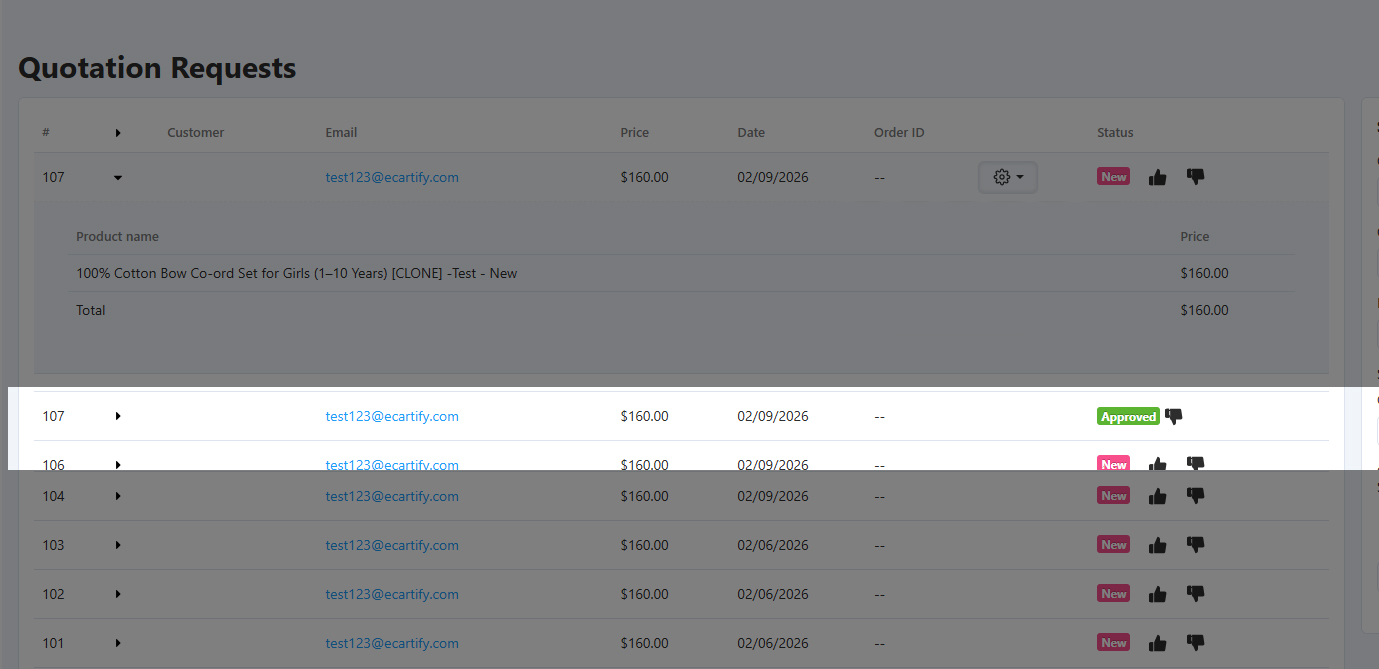This screenshot has width=1379, height=669.
Task: Open the gear actions dropdown for quote 107
Action: coord(1007,177)
